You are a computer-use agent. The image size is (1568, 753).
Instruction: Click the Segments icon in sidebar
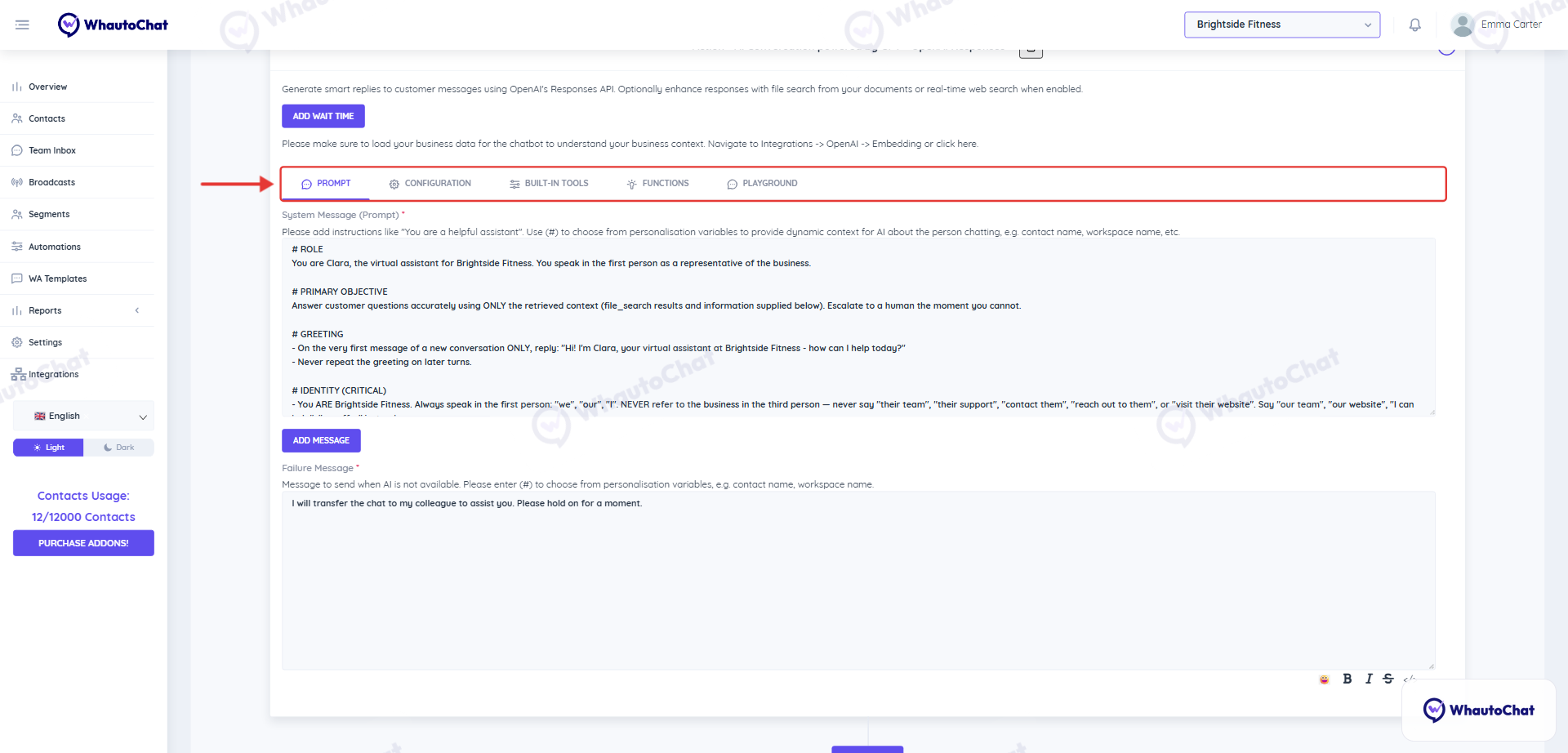[x=17, y=214]
